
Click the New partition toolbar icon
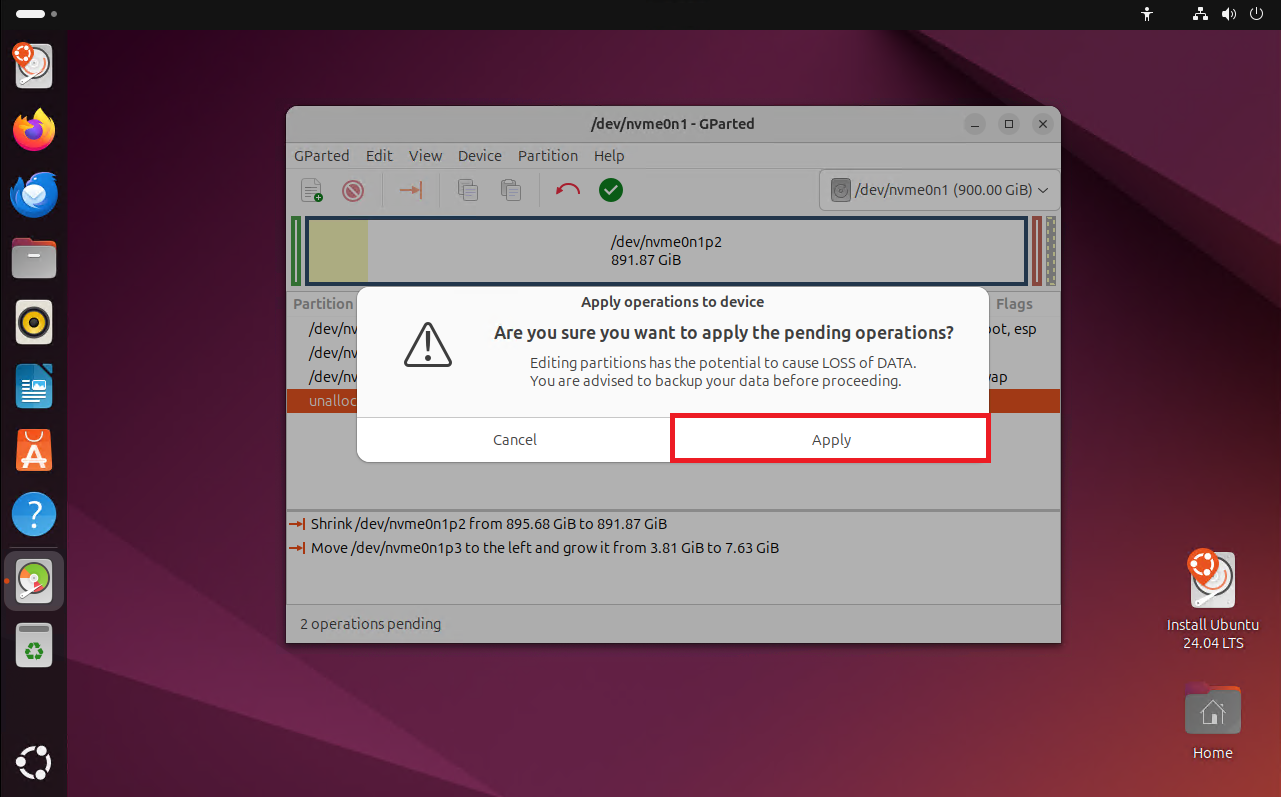pos(312,190)
